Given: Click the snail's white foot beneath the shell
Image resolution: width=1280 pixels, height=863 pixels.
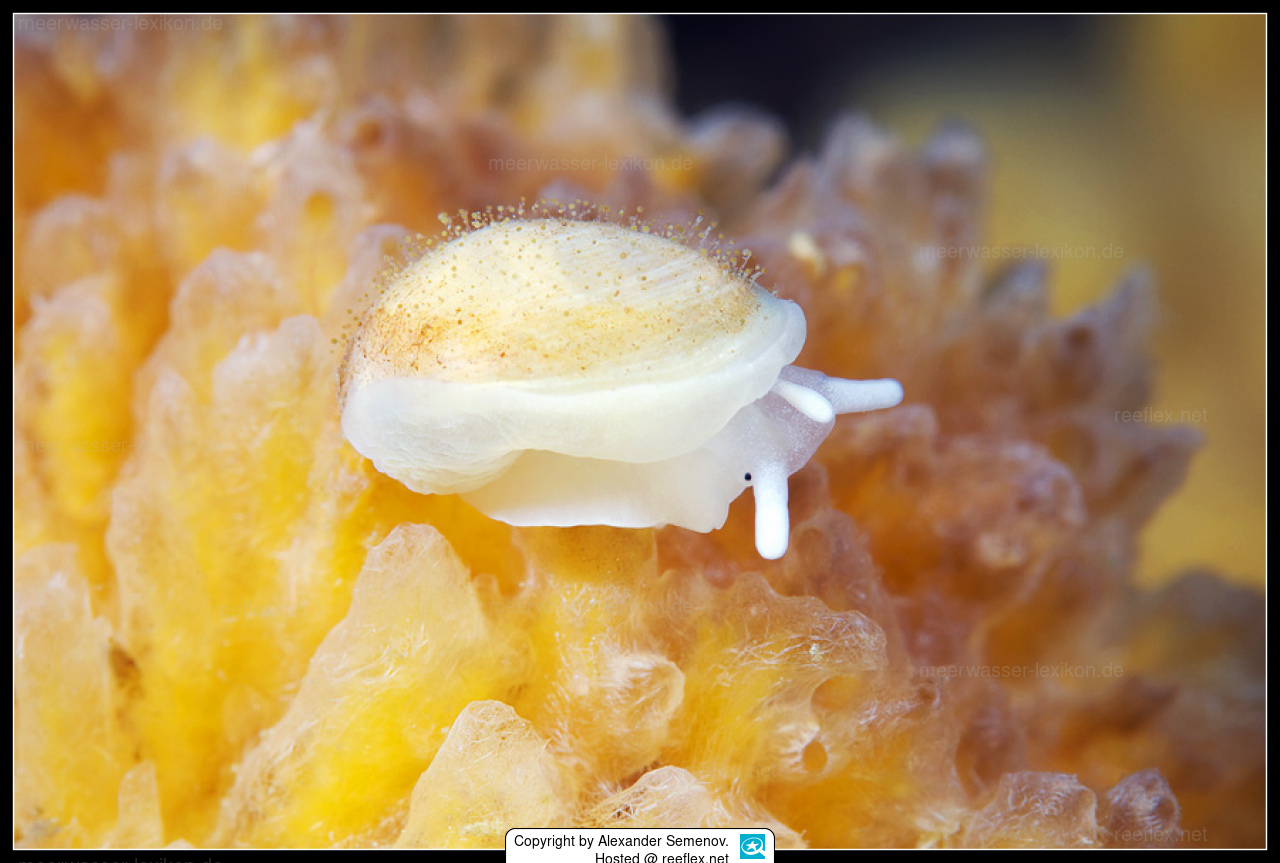Looking at the screenshot, I should [x=600, y=495].
